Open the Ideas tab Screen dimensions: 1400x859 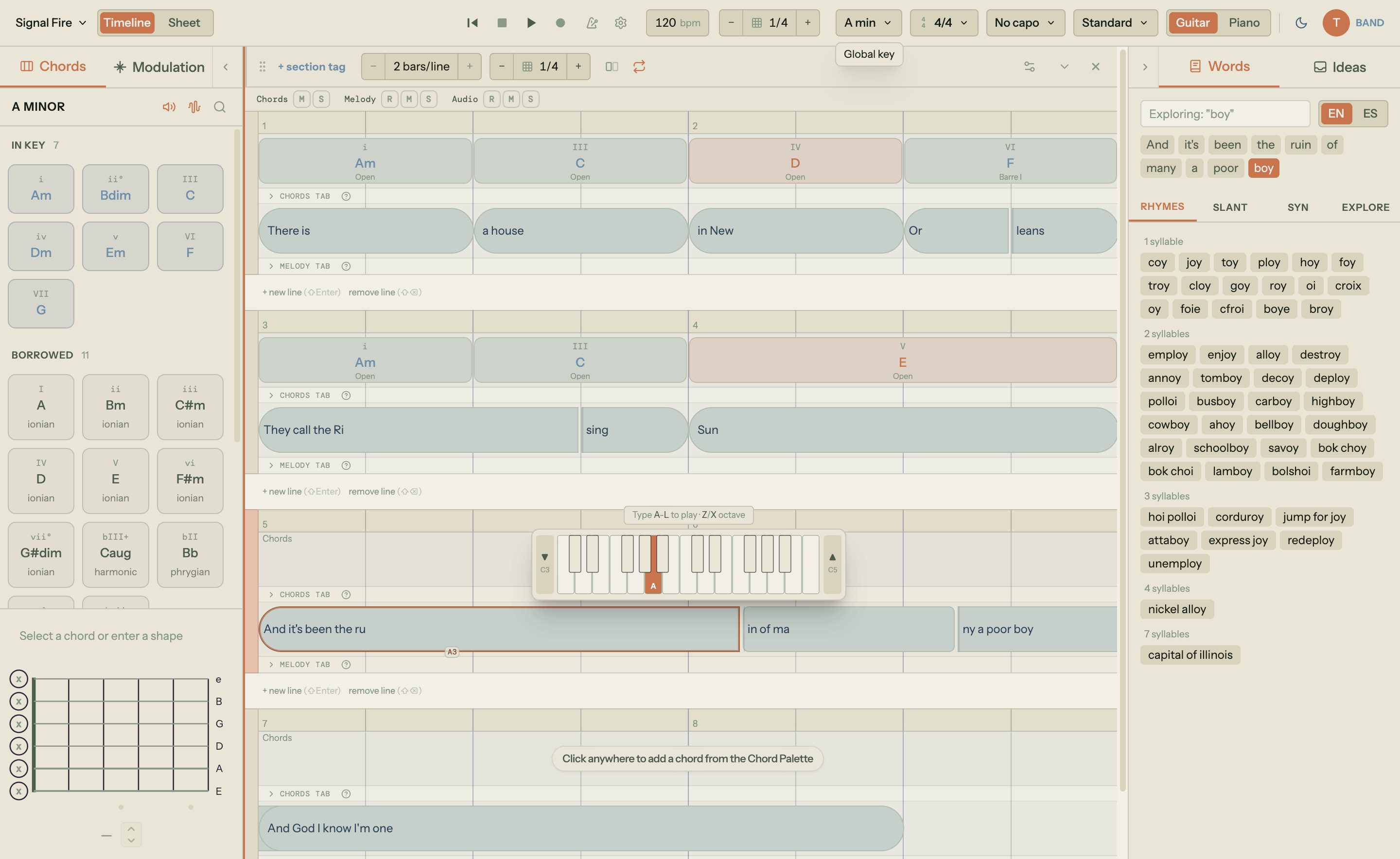[1340, 67]
